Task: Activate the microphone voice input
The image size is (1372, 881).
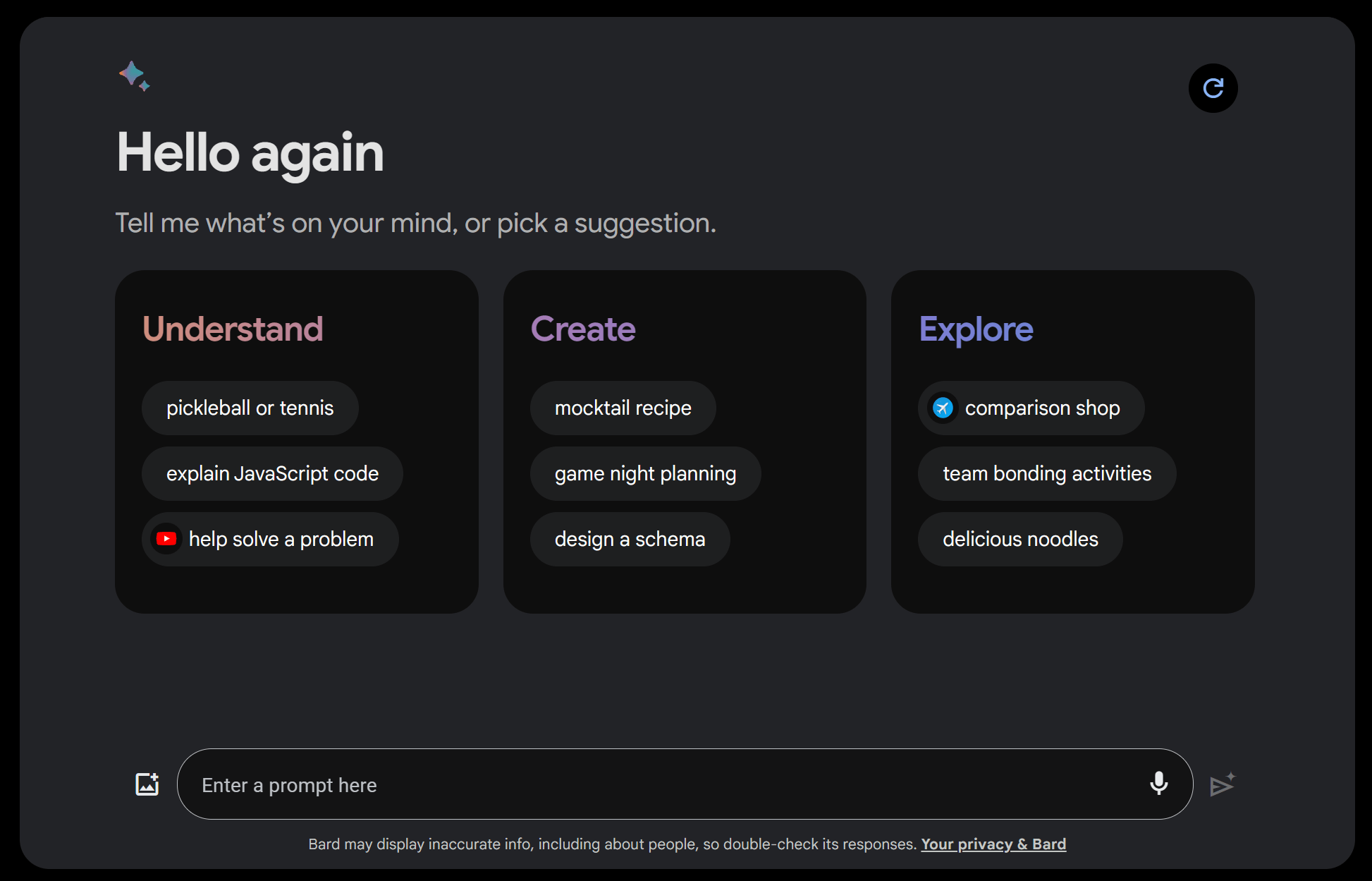Action: click(1158, 784)
